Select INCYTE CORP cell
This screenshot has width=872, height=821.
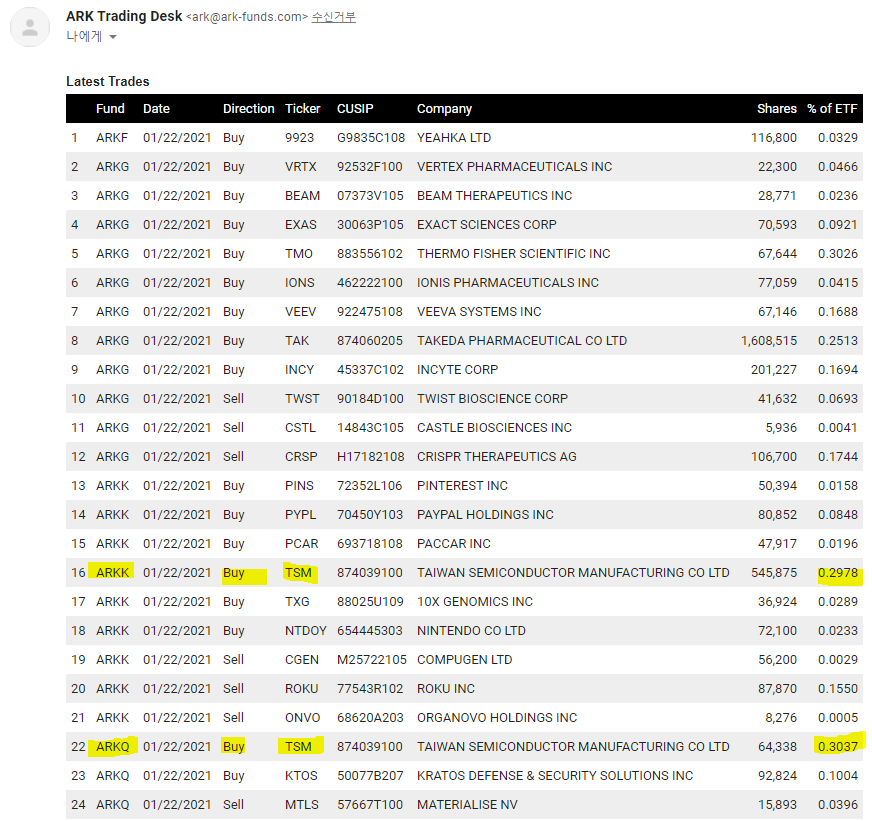point(458,370)
